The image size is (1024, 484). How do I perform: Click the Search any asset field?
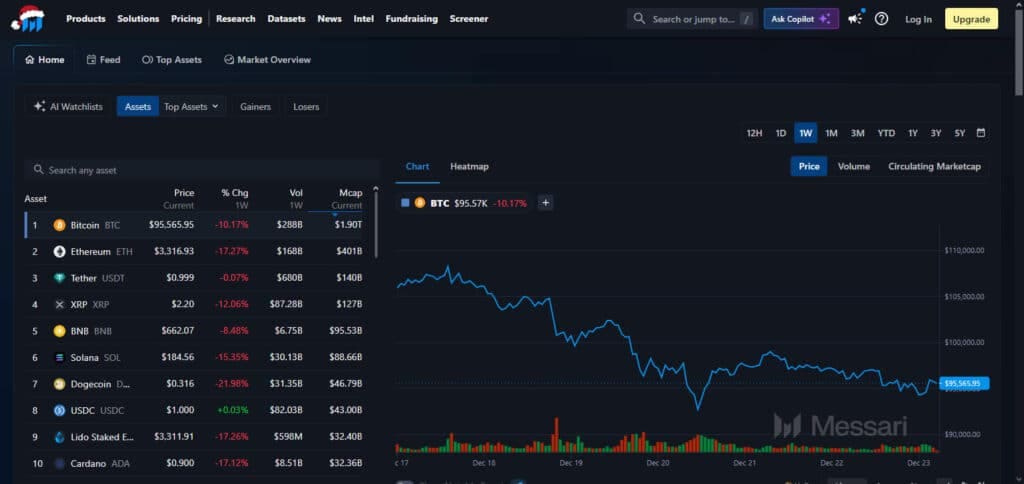point(202,170)
